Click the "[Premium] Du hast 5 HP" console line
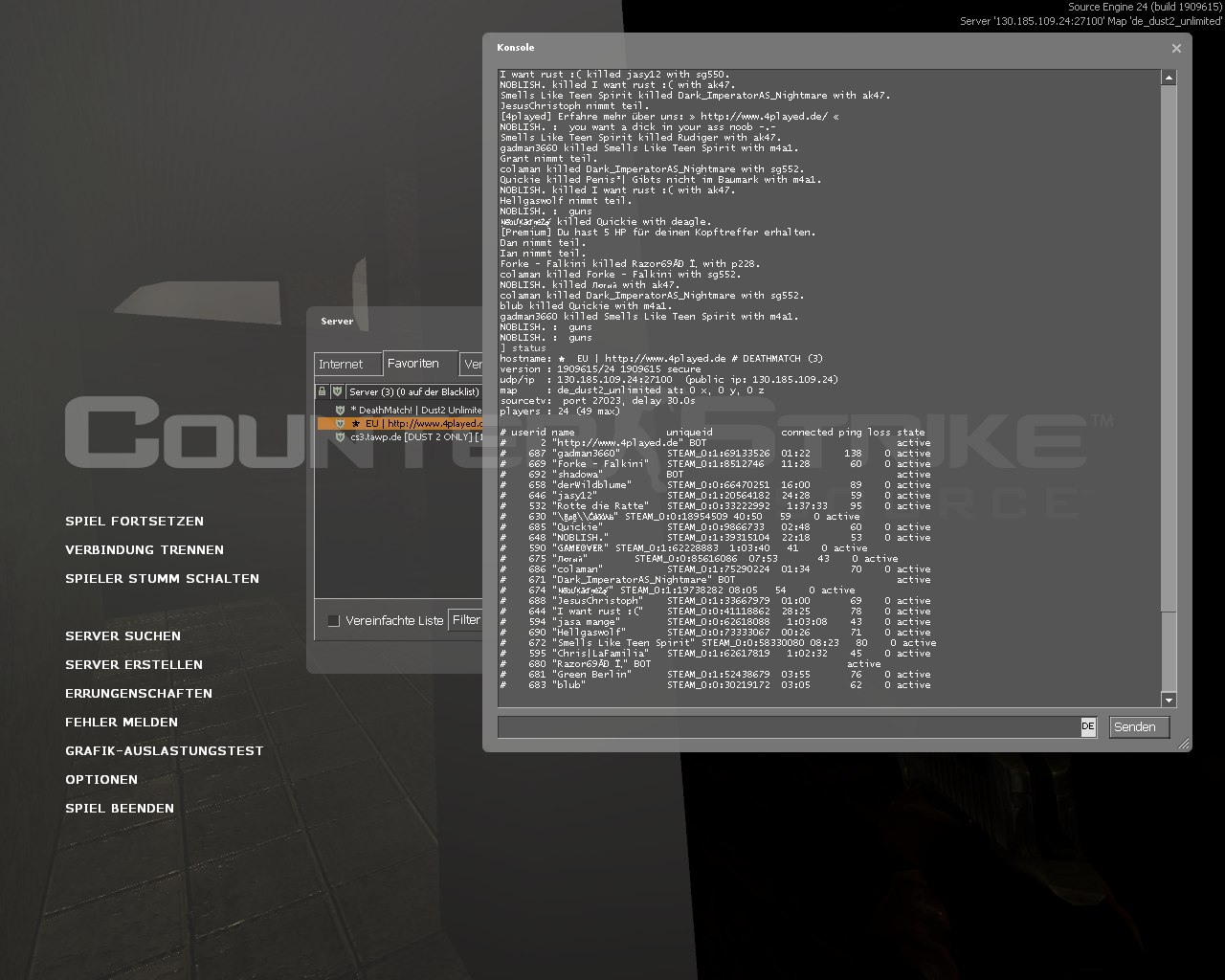Viewport: 1225px width, 980px height. (x=657, y=233)
